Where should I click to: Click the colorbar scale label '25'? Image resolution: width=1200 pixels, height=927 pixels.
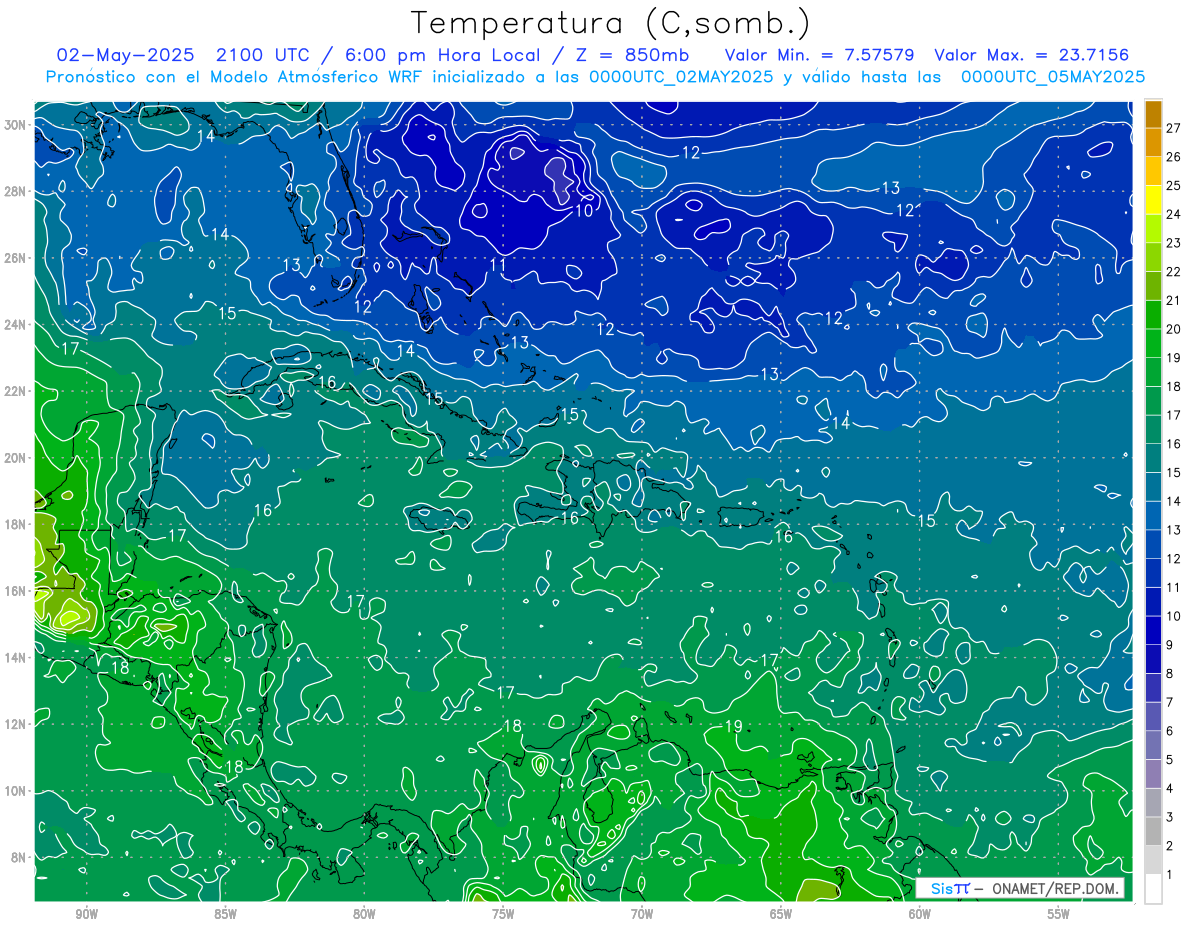pos(1174,186)
